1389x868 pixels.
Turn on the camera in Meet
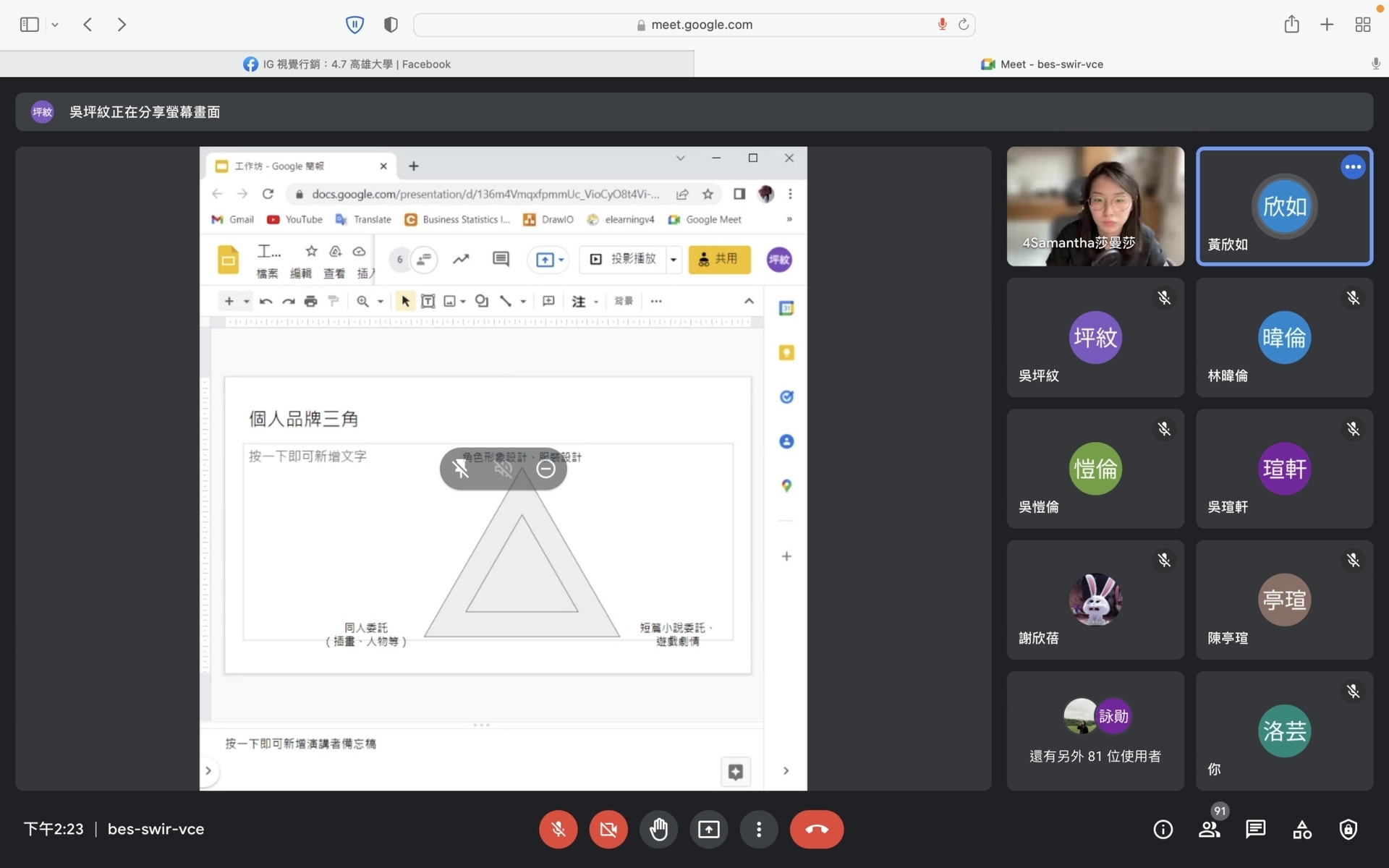pos(608,829)
